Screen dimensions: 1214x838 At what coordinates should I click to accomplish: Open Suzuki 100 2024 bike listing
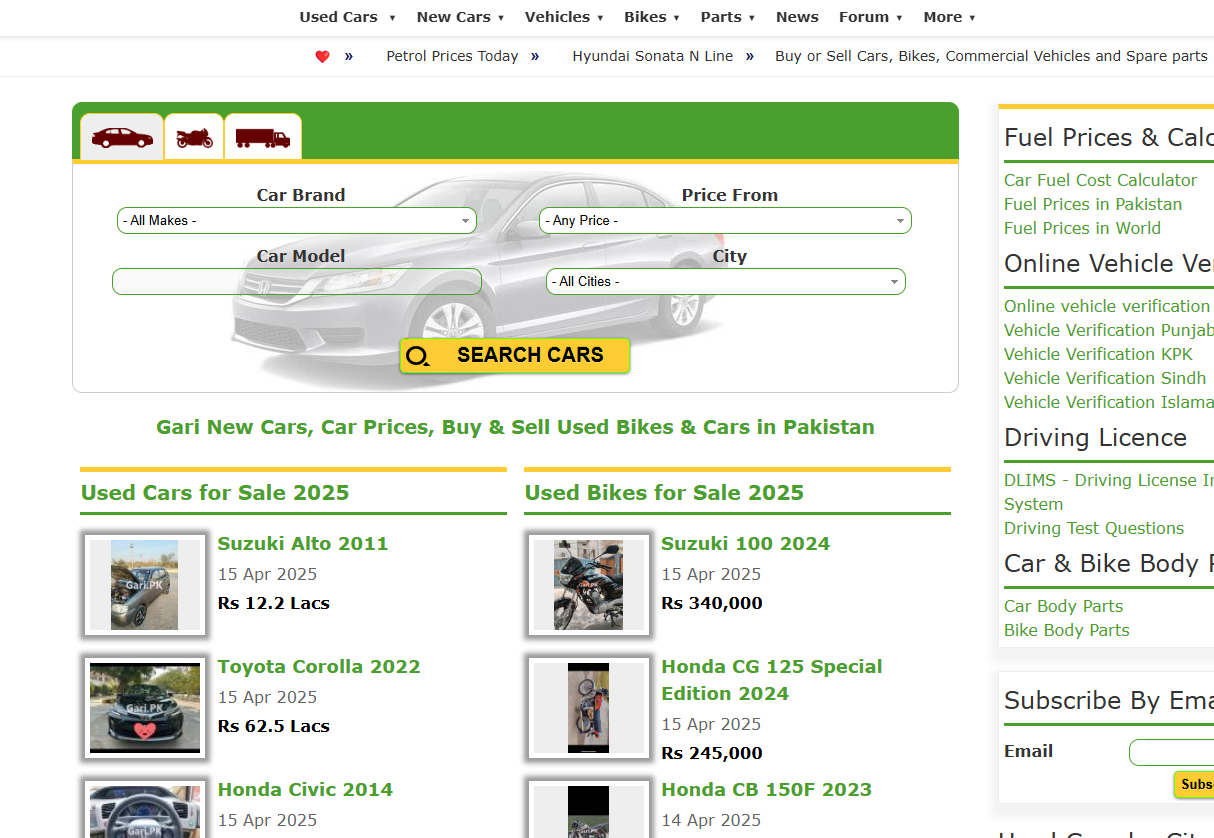point(745,544)
